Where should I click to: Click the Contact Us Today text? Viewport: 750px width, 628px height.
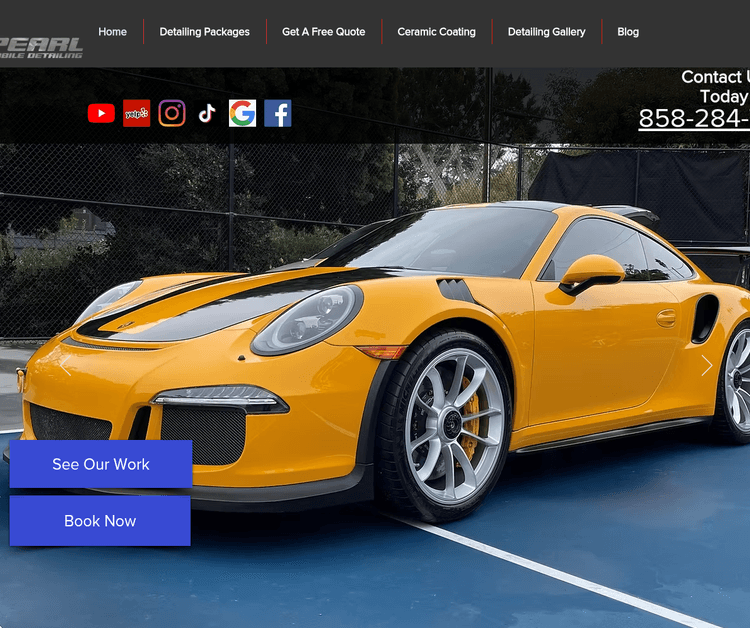715,87
